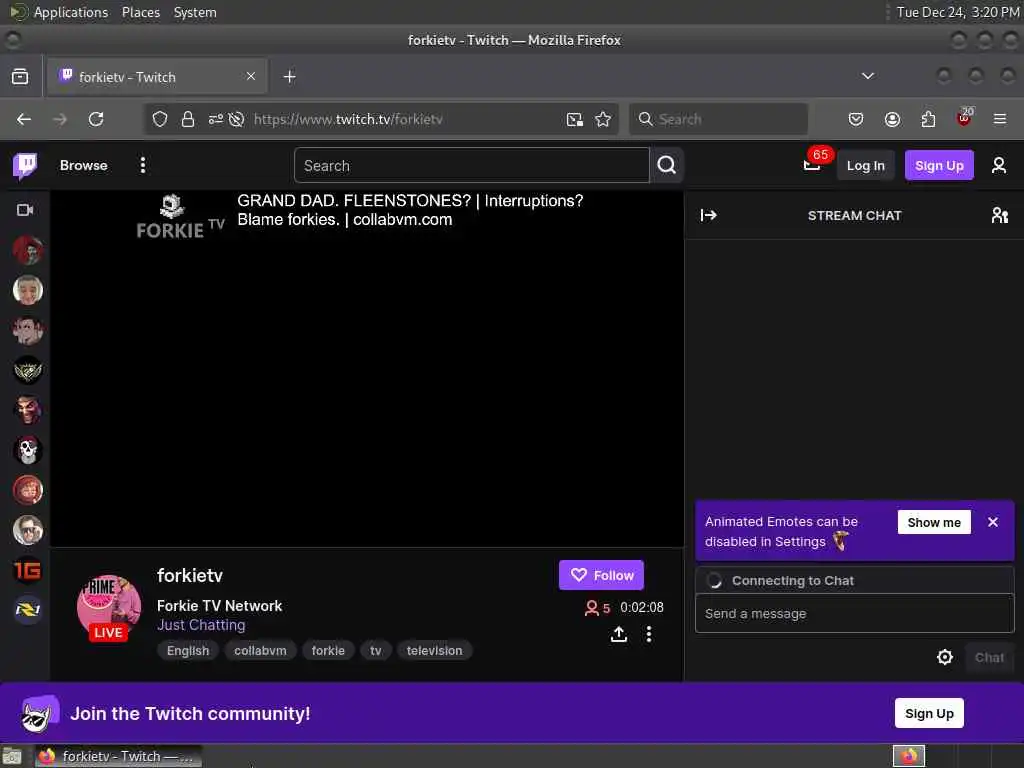Open the Twitch more options menu beside Browse

(142, 165)
